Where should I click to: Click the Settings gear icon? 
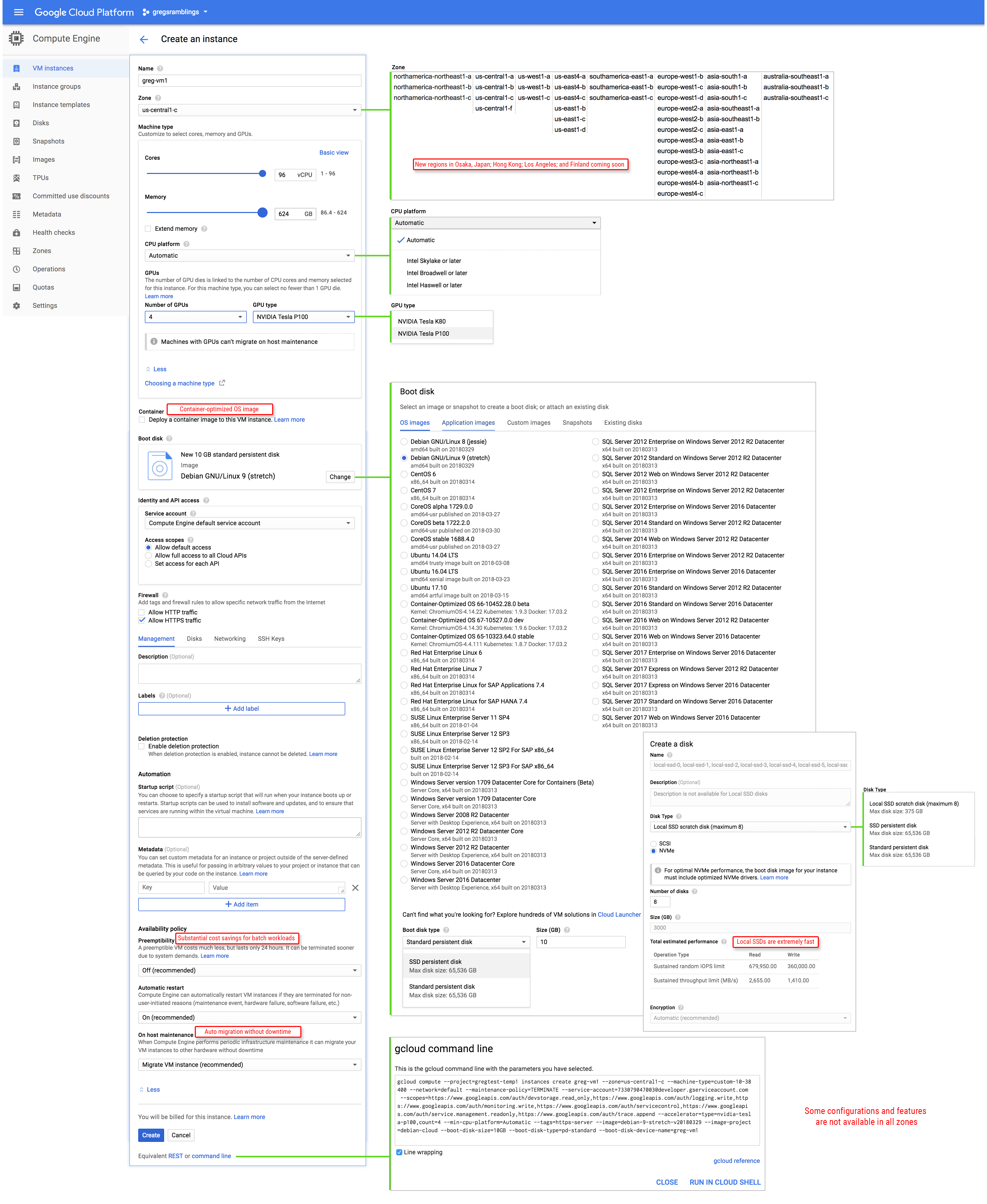pyautogui.click(x=16, y=306)
